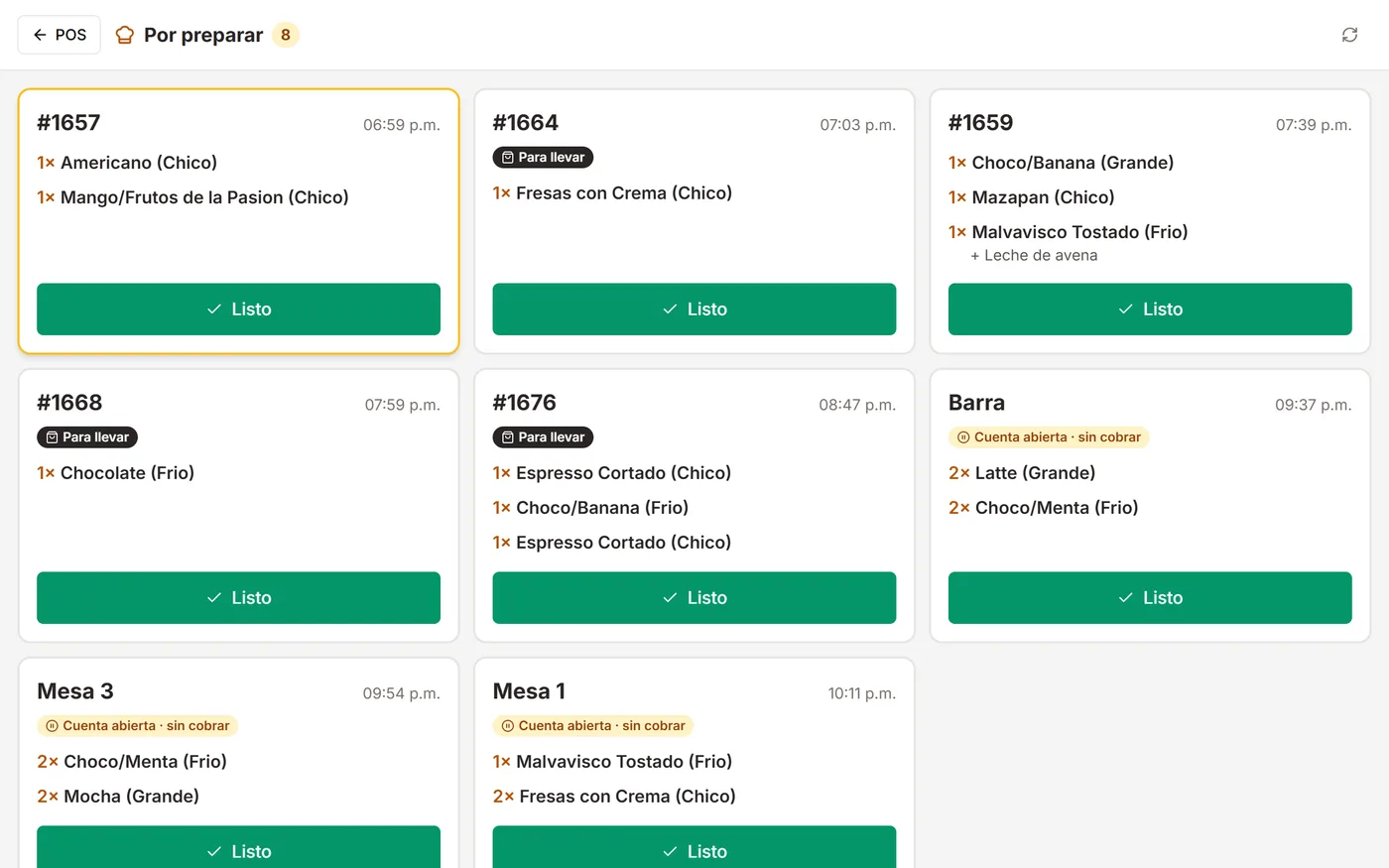1389x868 pixels.
Task: Click the 10:11 p.m. timestamp
Action: tap(861, 693)
